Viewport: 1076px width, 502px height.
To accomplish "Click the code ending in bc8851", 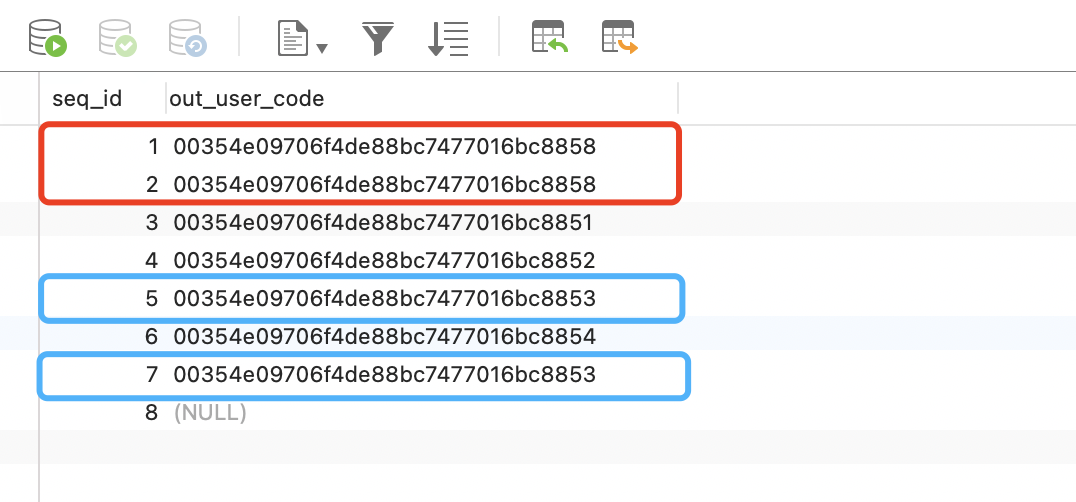I will (384, 223).
